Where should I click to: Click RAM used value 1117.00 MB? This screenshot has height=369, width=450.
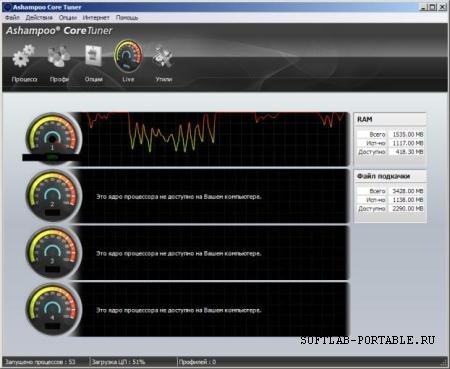click(x=407, y=143)
